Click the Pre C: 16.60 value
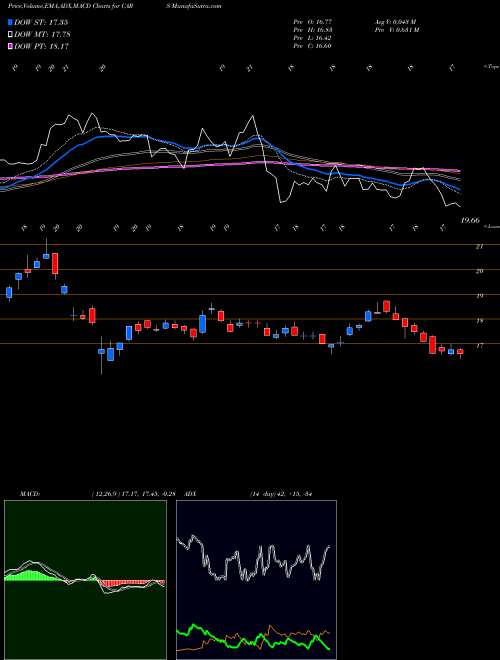 (313, 46)
